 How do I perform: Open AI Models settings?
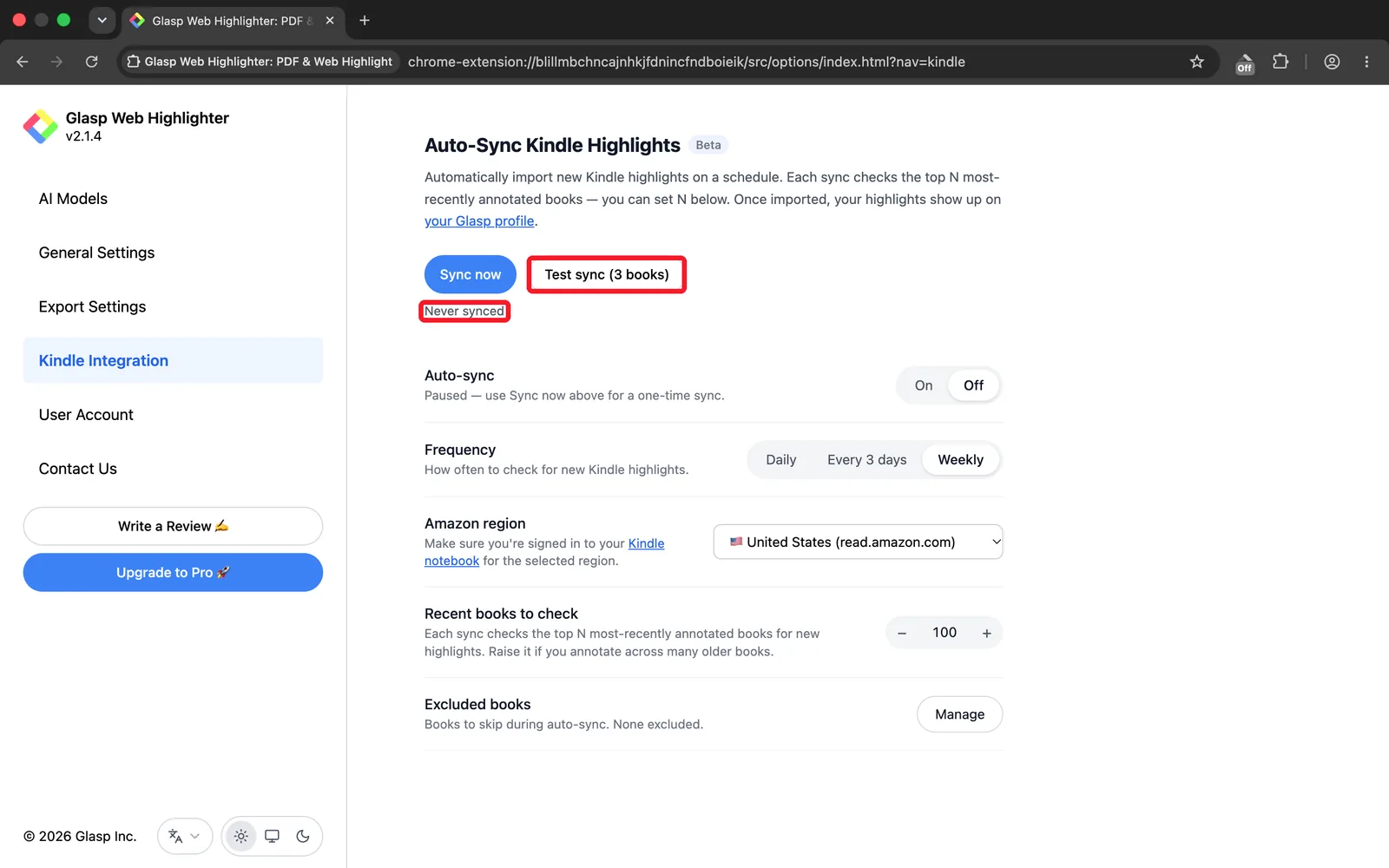pyautogui.click(x=173, y=199)
